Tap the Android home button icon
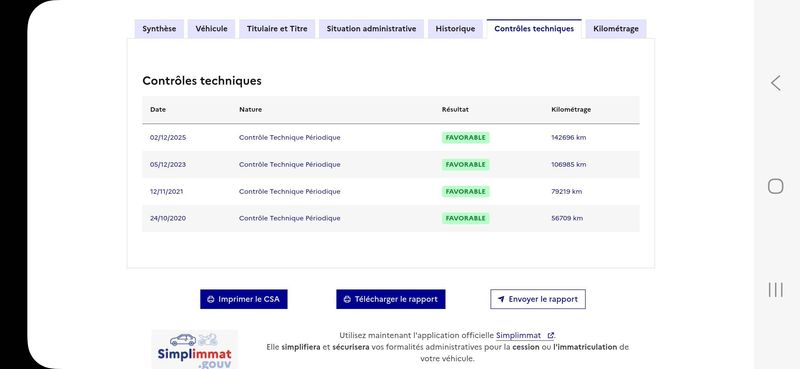 [x=776, y=186]
